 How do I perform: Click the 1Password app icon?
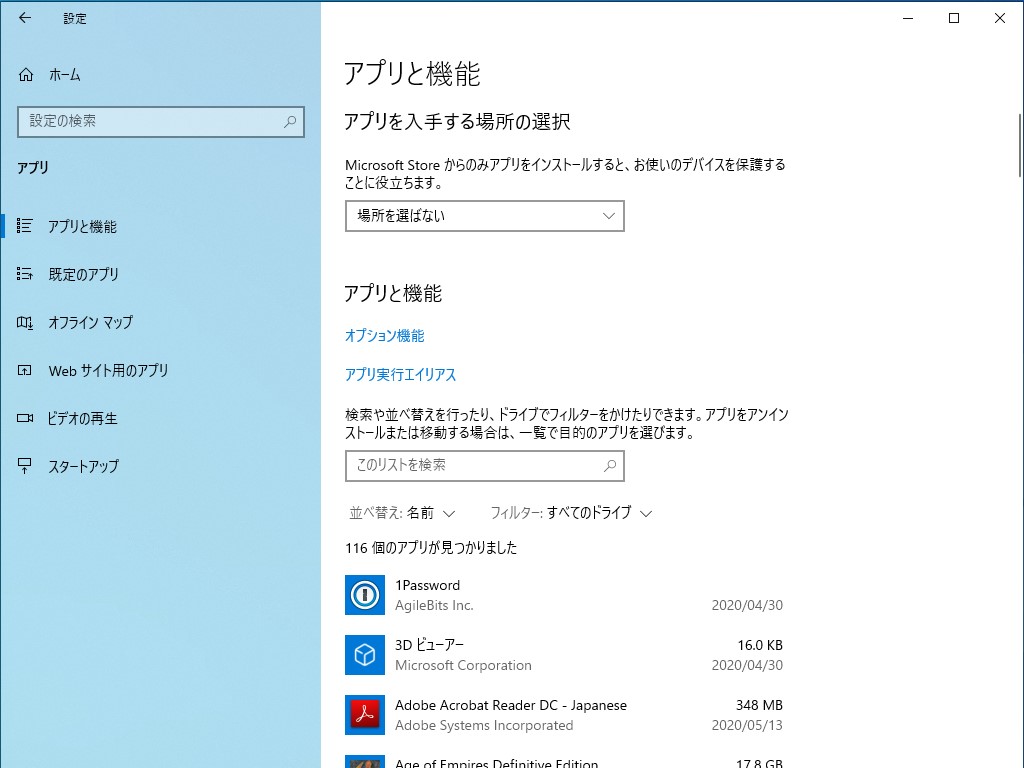(x=364, y=595)
